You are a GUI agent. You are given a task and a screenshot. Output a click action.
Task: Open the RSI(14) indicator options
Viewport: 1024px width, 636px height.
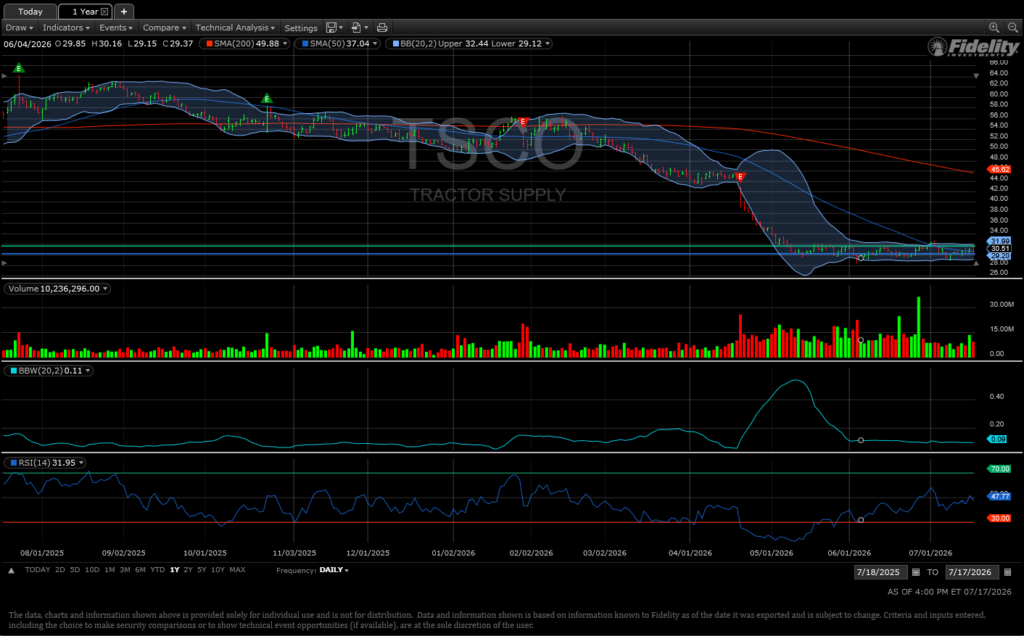(x=81, y=463)
